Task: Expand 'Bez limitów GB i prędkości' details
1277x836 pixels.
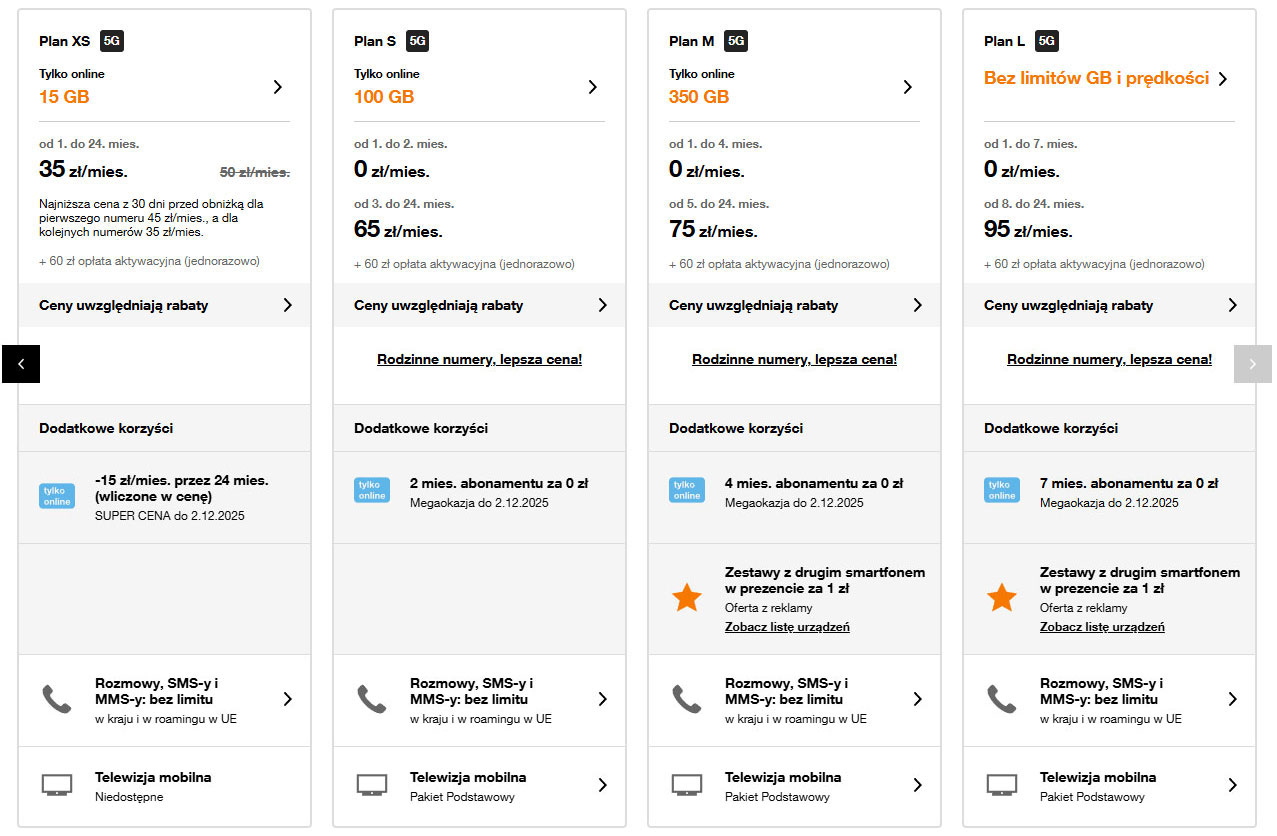Action: (1223, 79)
